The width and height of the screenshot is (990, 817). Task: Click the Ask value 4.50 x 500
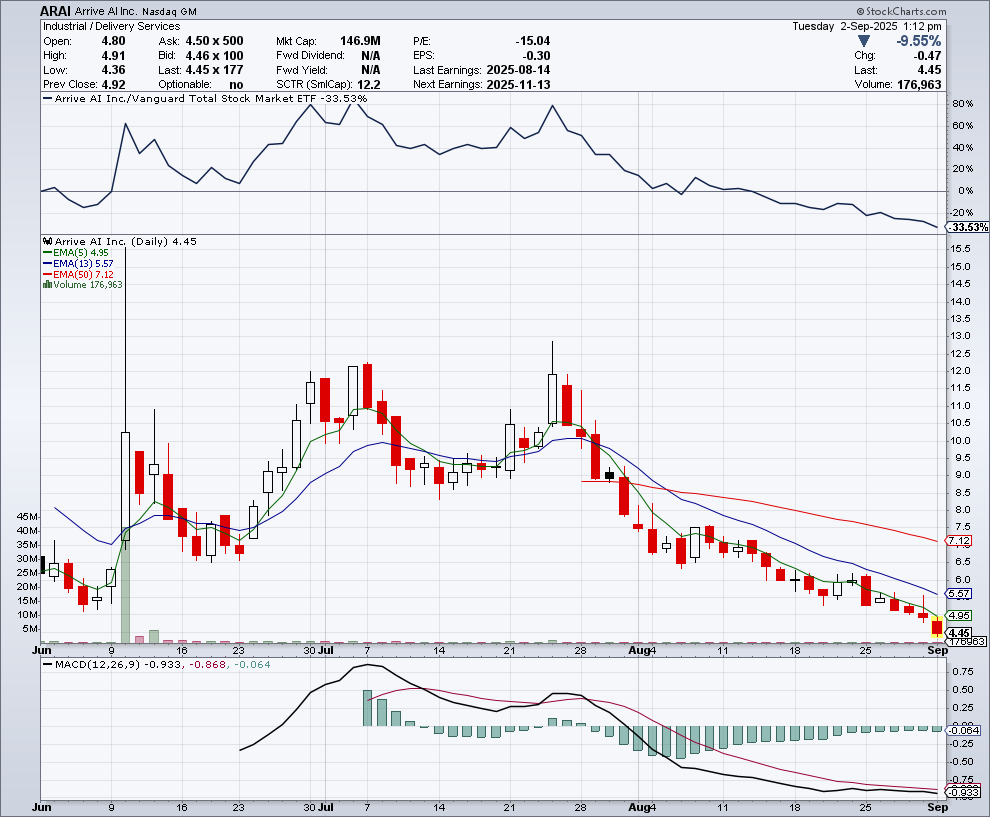point(214,41)
